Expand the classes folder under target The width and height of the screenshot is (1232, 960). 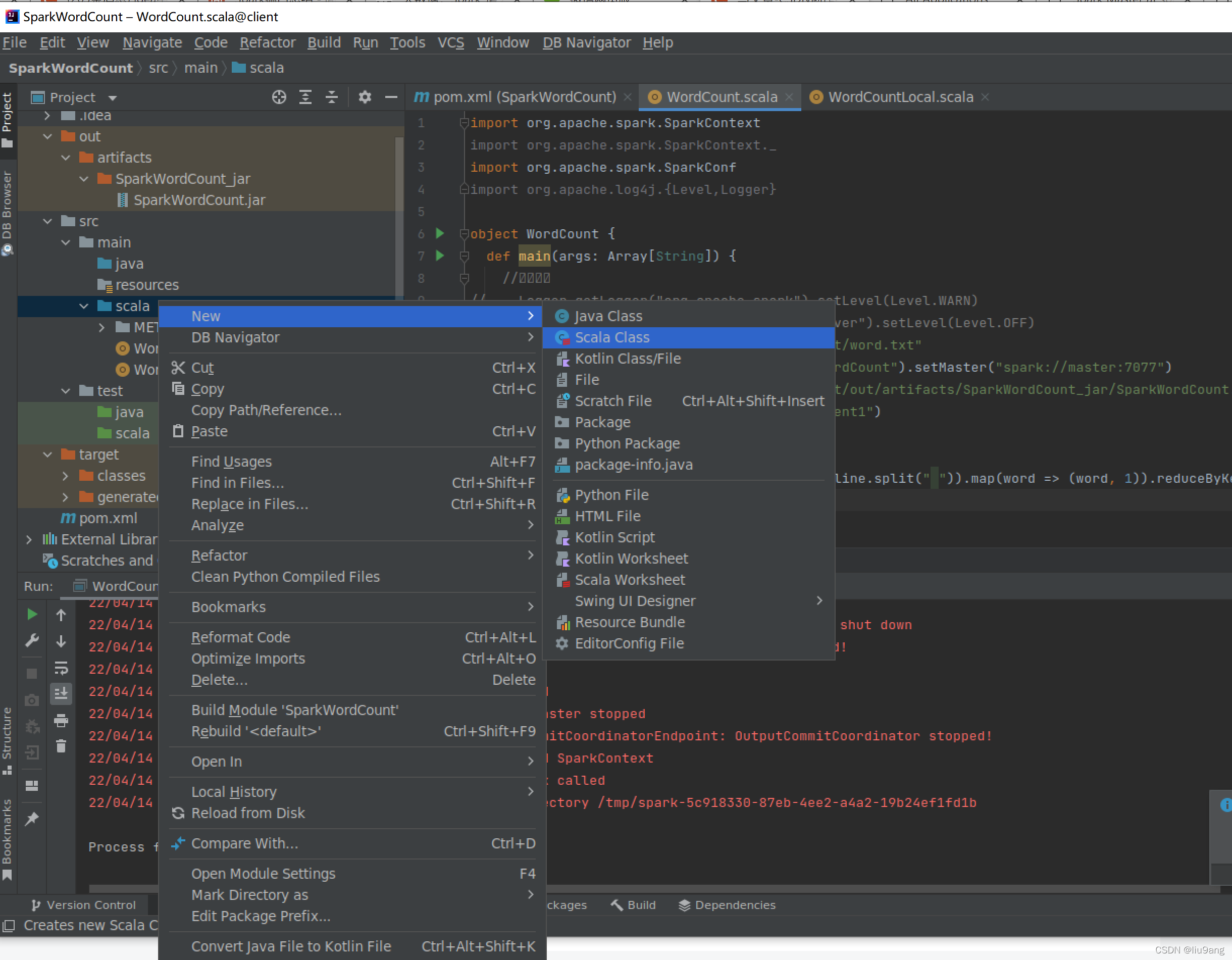click(x=66, y=476)
